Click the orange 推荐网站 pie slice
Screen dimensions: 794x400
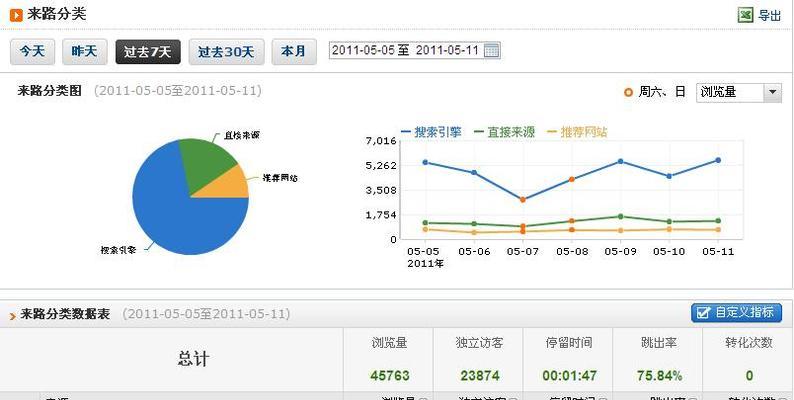point(228,185)
